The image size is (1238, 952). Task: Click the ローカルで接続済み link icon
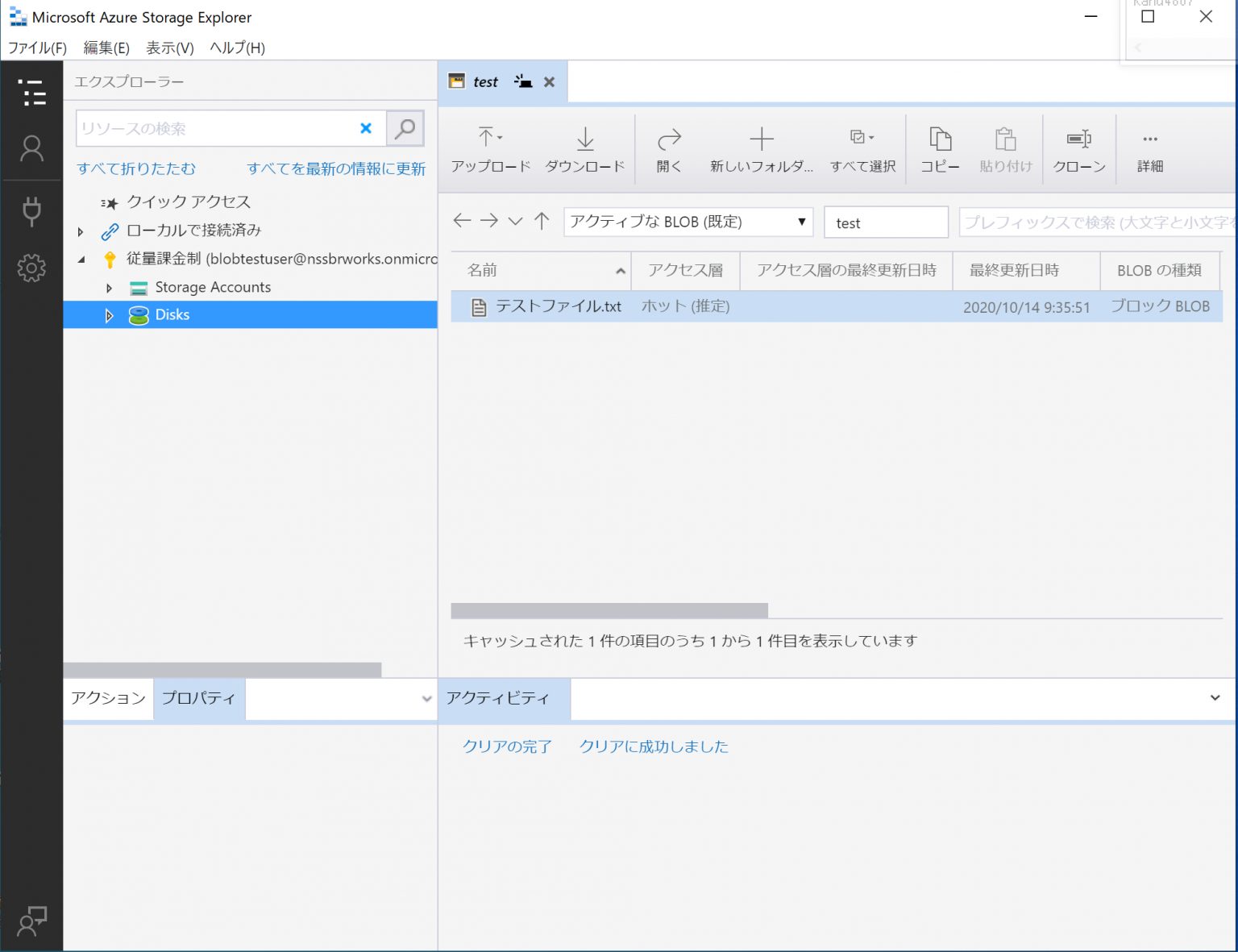(110, 231)
